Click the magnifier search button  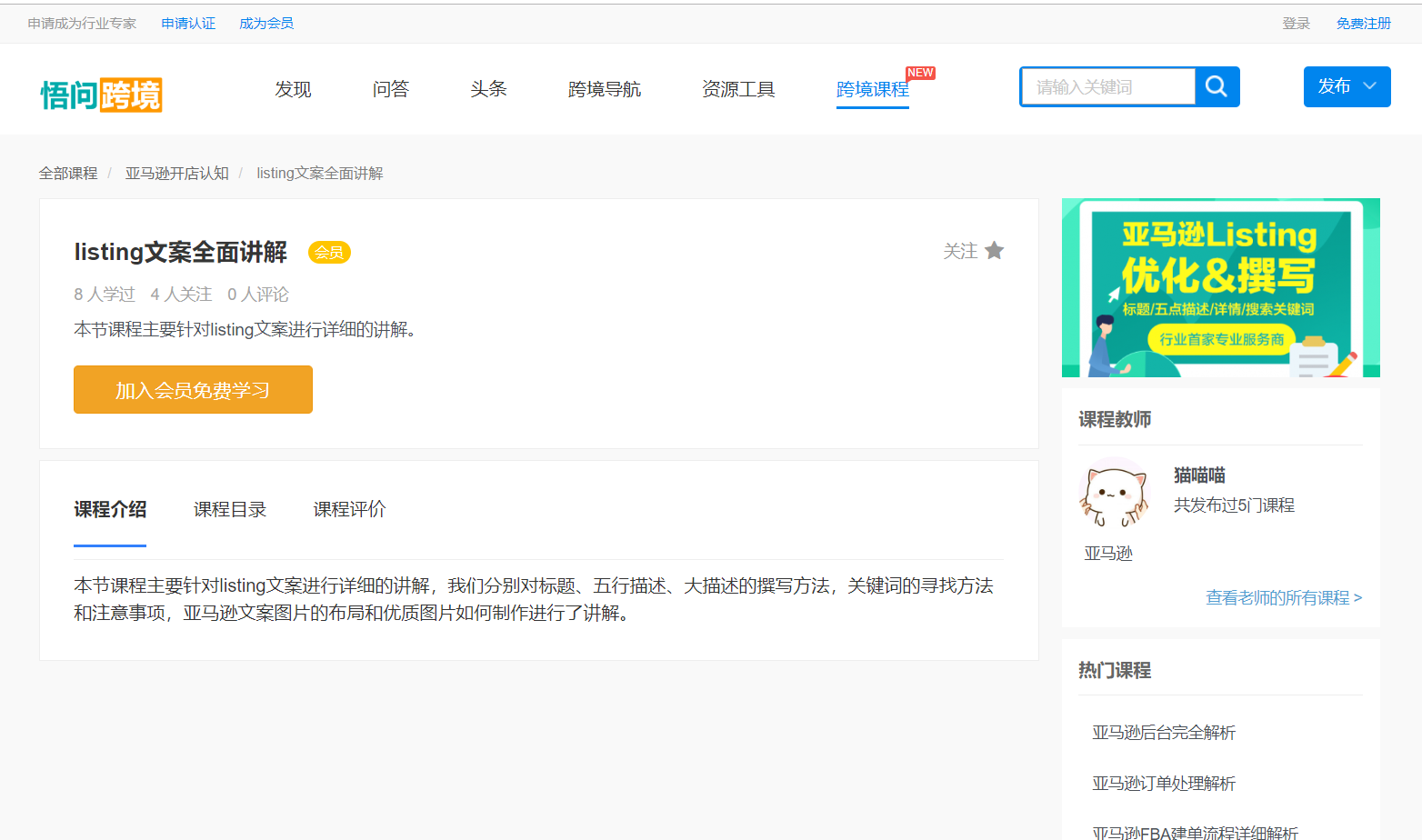[1217, 86]
